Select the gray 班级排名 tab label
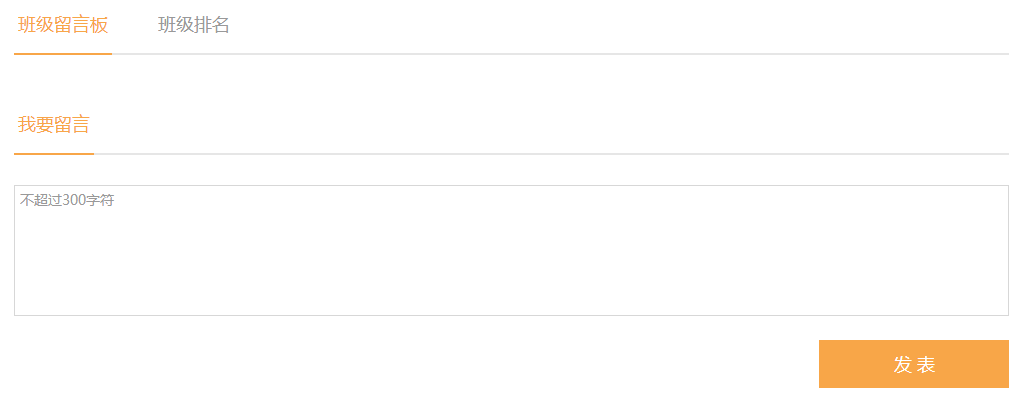This screenshot has width=1022, height=398. 194,25
